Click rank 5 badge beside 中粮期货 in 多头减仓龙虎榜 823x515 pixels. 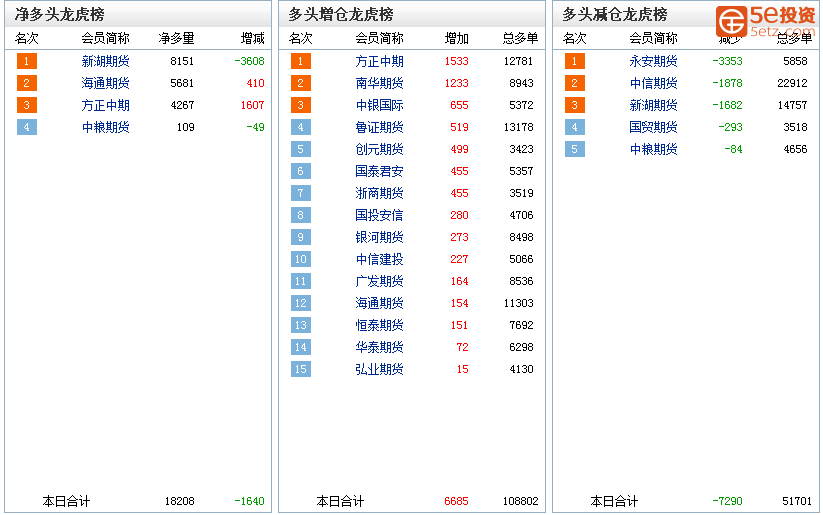pyautogui.click(x=575, y=150)
